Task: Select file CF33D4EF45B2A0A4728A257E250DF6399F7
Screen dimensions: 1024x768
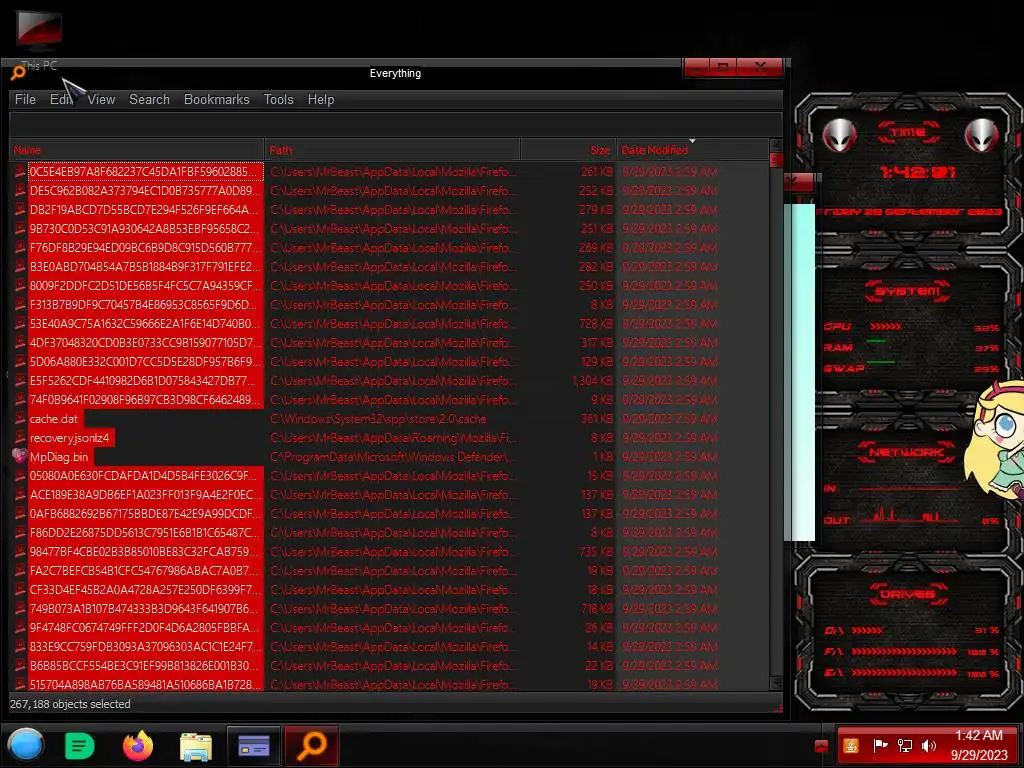Action: [x=145, y=590]
